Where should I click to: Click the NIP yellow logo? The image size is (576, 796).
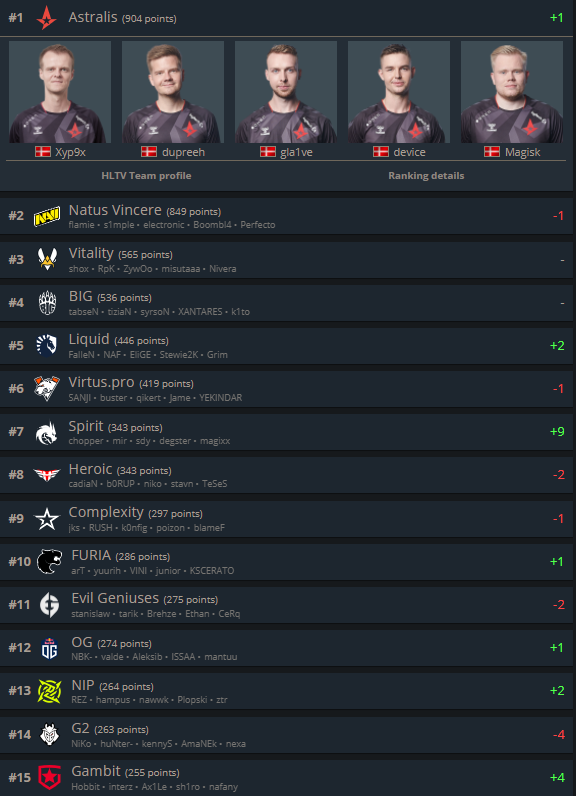(x=49, y=691)
